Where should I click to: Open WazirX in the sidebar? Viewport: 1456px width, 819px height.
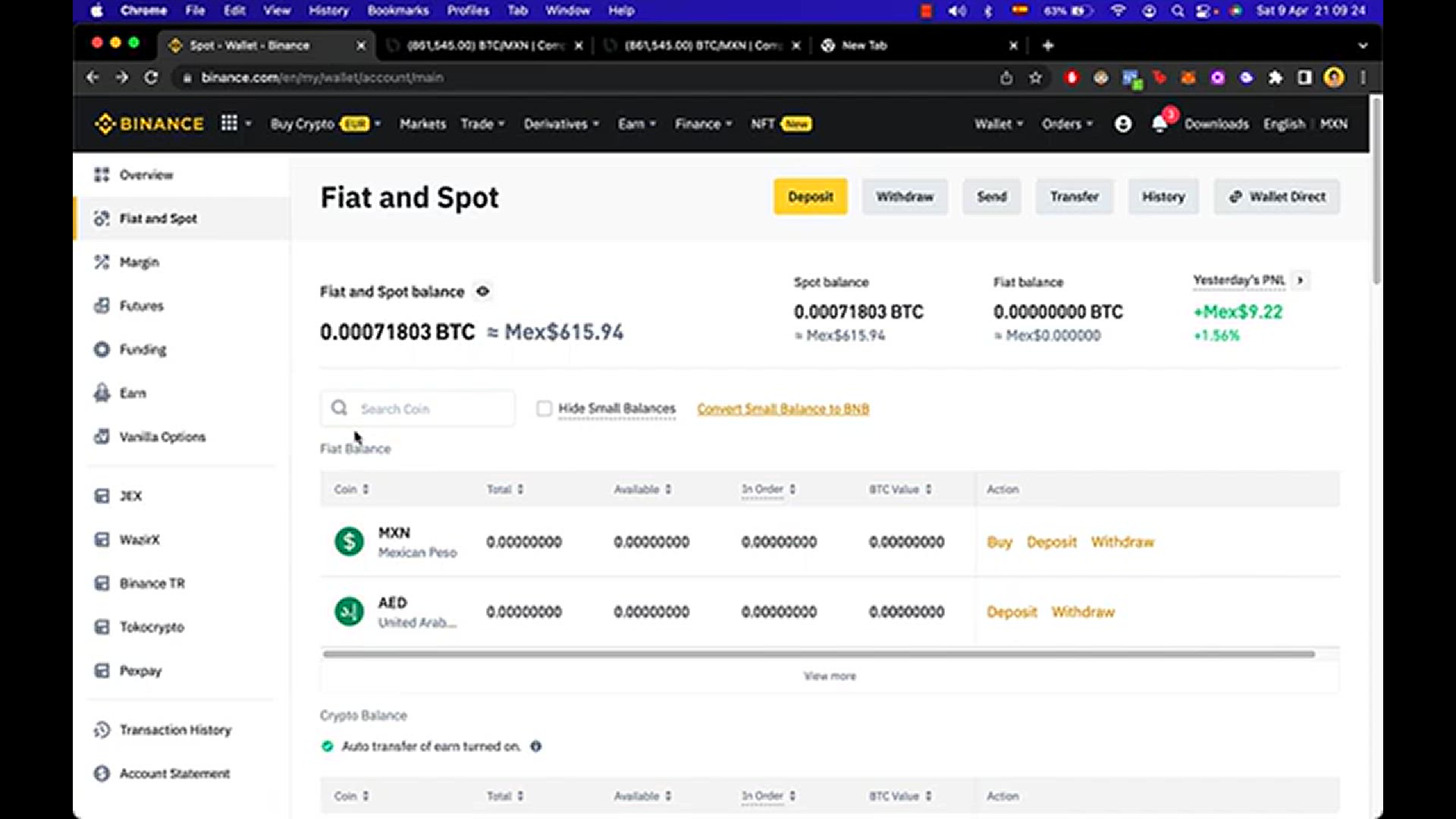[140, 540]
